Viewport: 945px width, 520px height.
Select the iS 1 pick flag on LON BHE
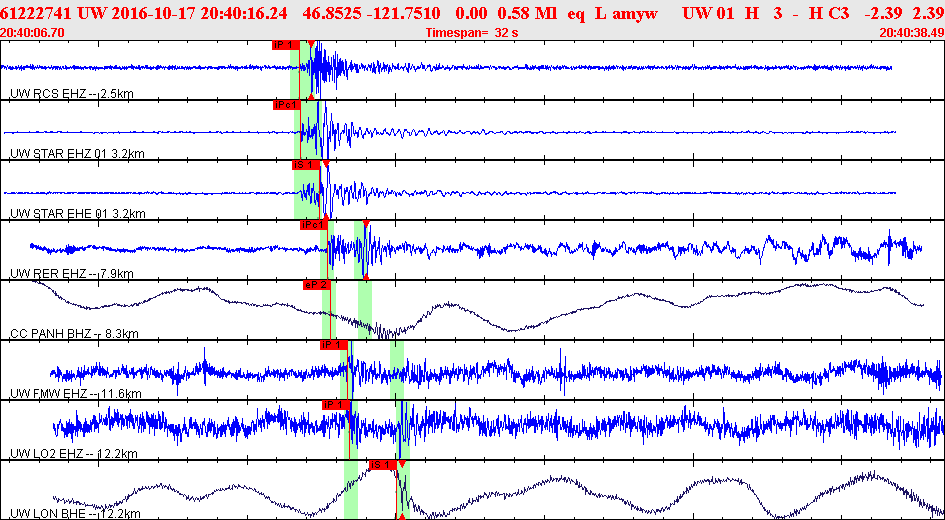(383, 465)
